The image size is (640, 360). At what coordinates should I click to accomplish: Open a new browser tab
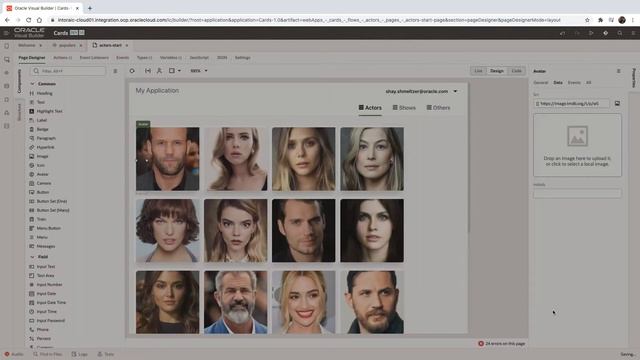tap(90, 8)
